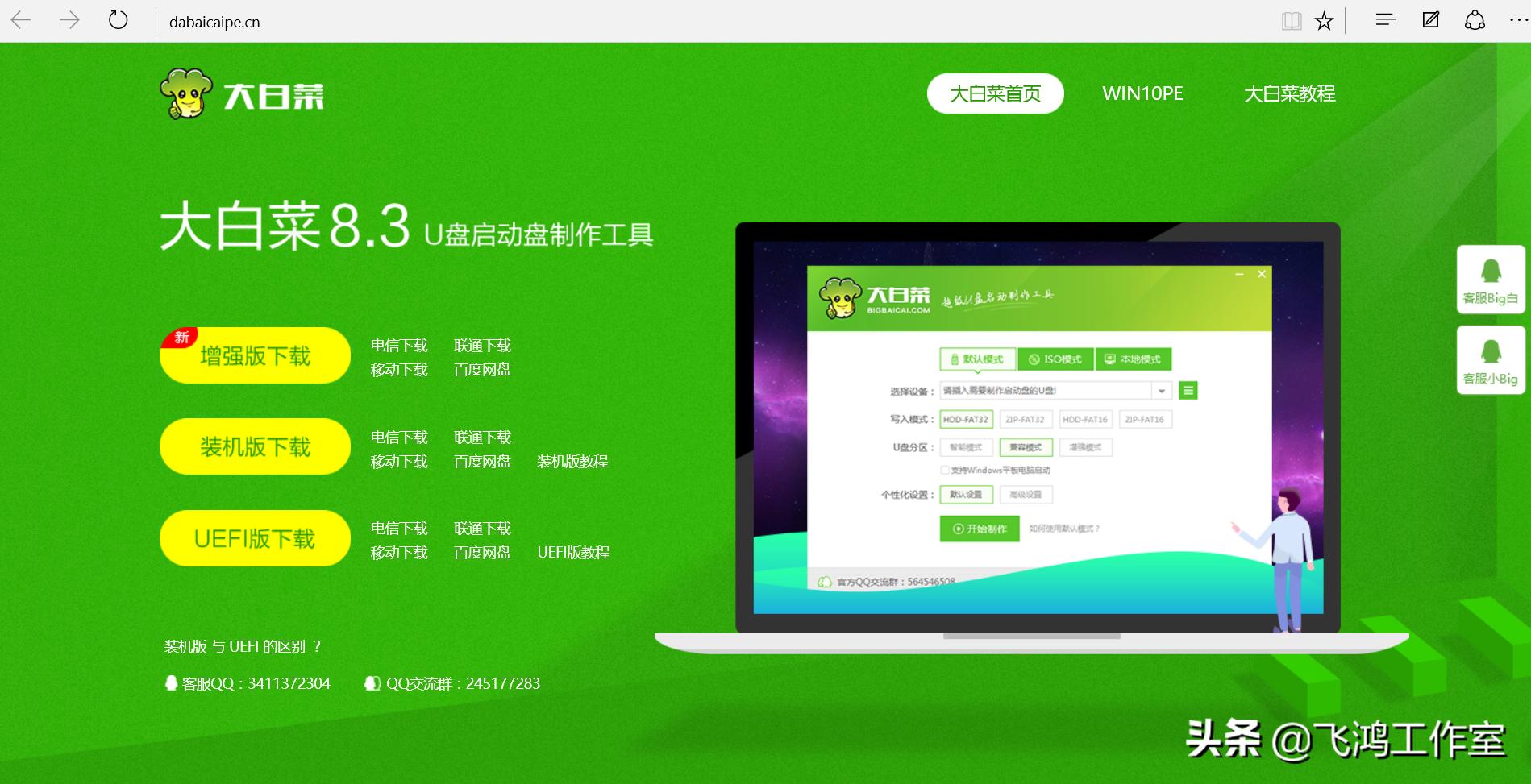Select the 智能模式 partition option
The height and width of the screenshot is (784, 1531).
tap(965, 446)
